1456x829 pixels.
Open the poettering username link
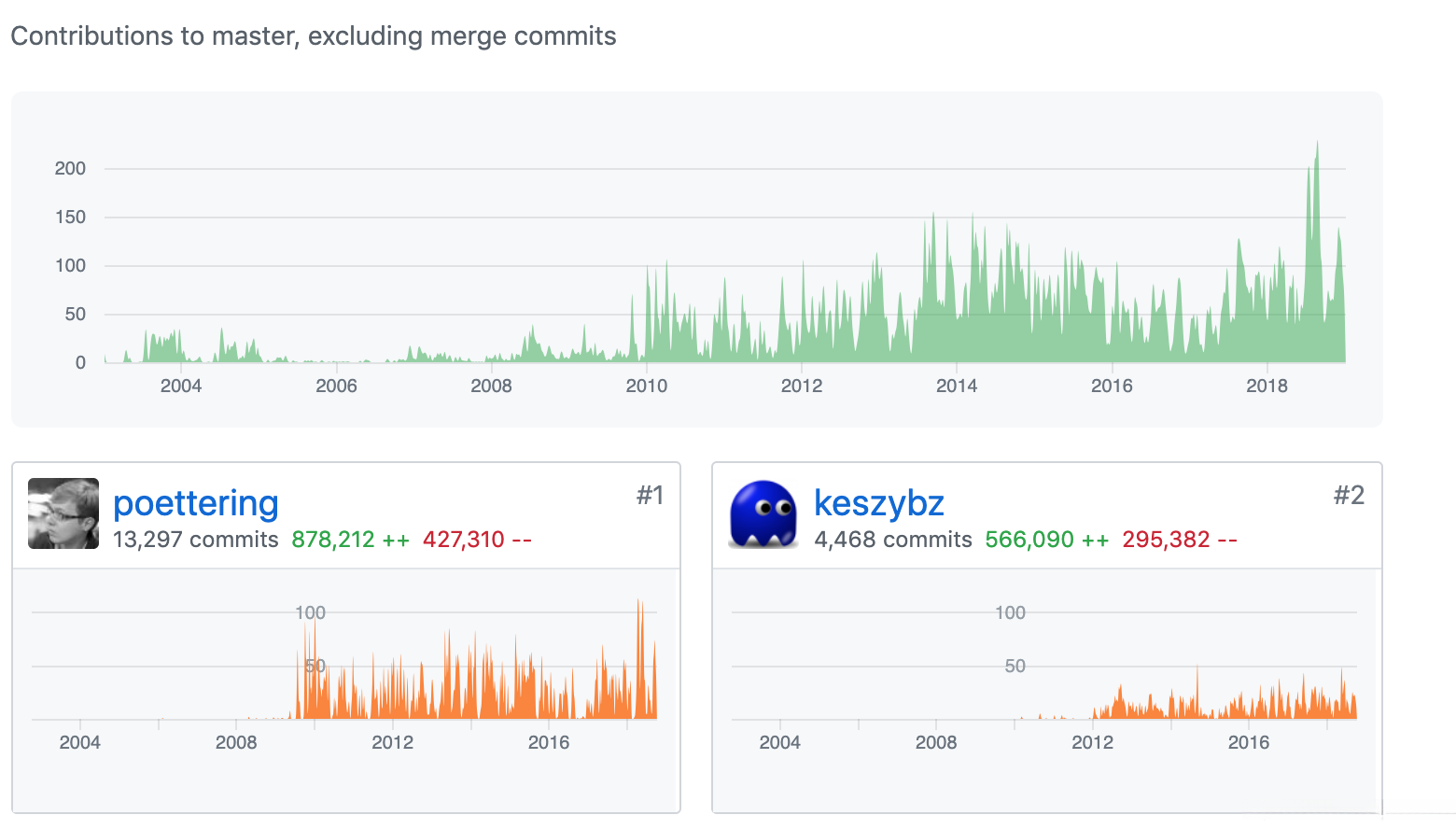tap(196, 503)
